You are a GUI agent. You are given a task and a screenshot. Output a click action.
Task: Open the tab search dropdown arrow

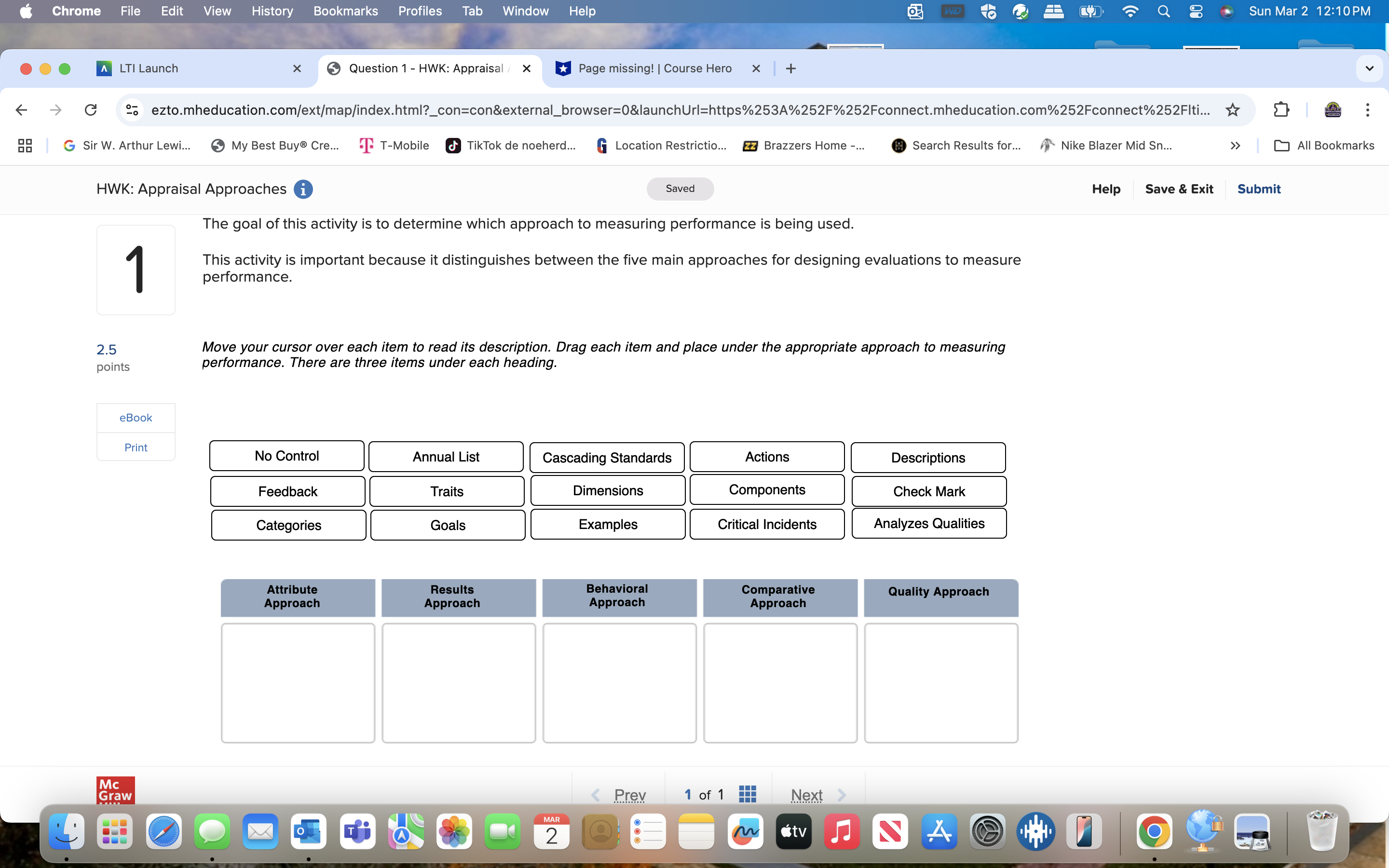[1369, 68]
